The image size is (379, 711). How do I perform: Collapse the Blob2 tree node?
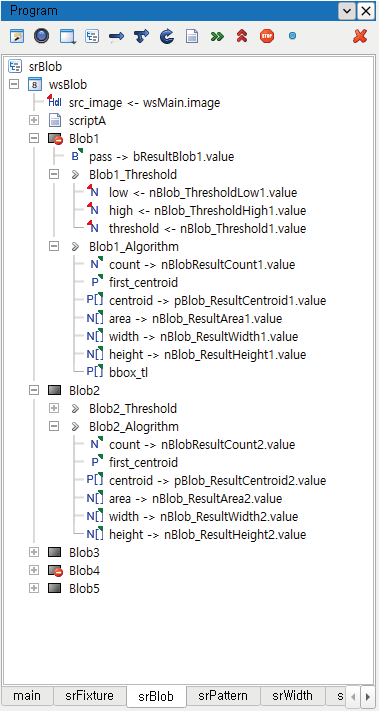point(34,390)
